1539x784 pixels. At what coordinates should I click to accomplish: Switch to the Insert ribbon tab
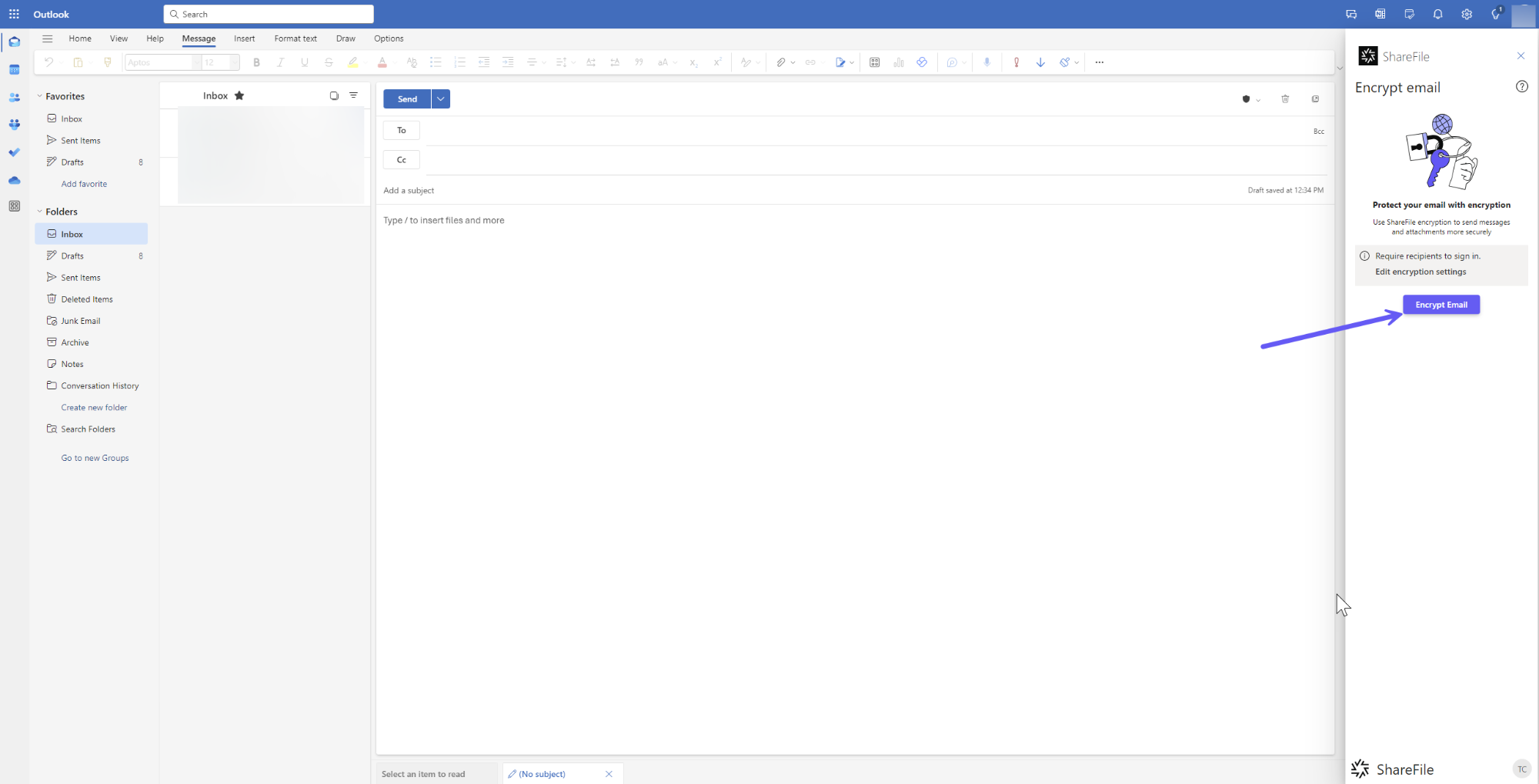pos(245,38)
